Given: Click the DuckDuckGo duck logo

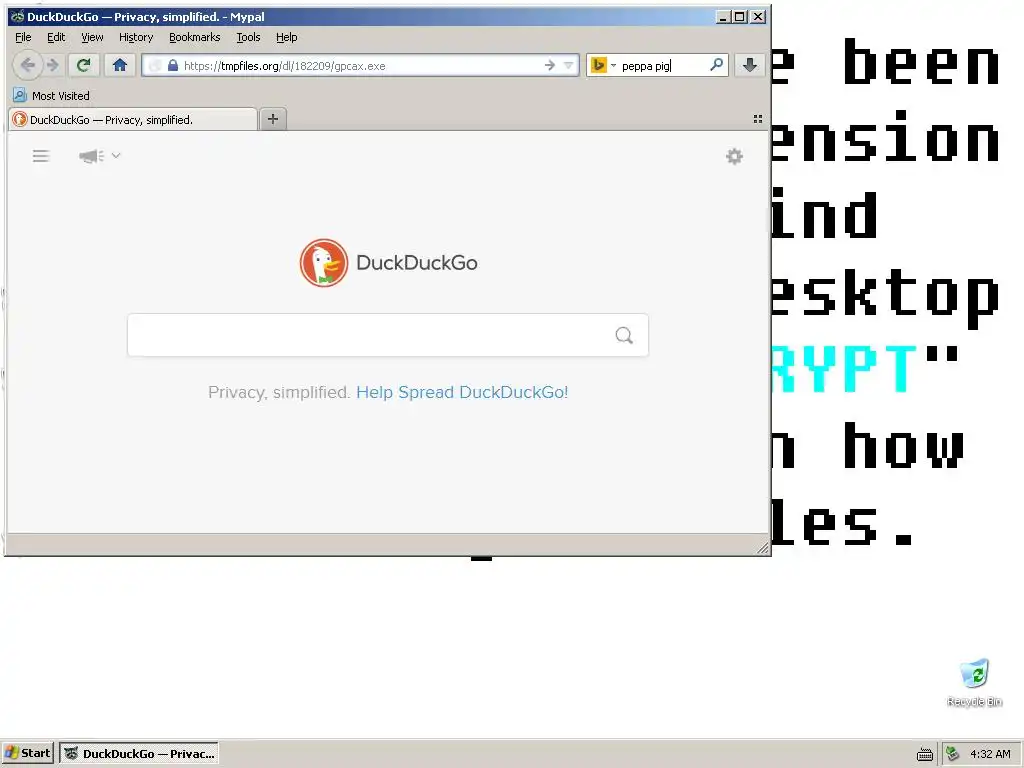Looking at the screenshot, I should point(324,263).
